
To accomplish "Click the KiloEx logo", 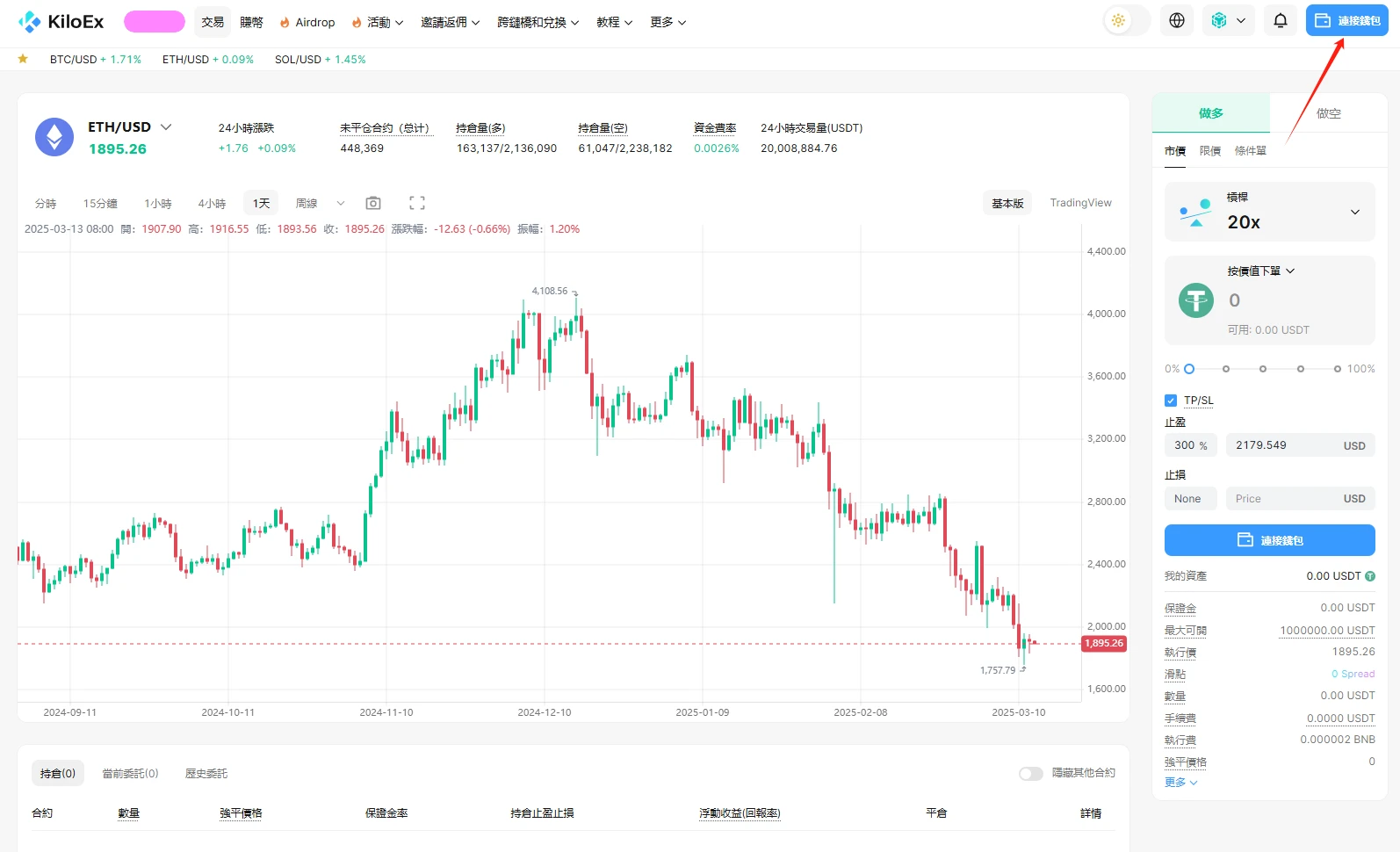I will (61, 22).
